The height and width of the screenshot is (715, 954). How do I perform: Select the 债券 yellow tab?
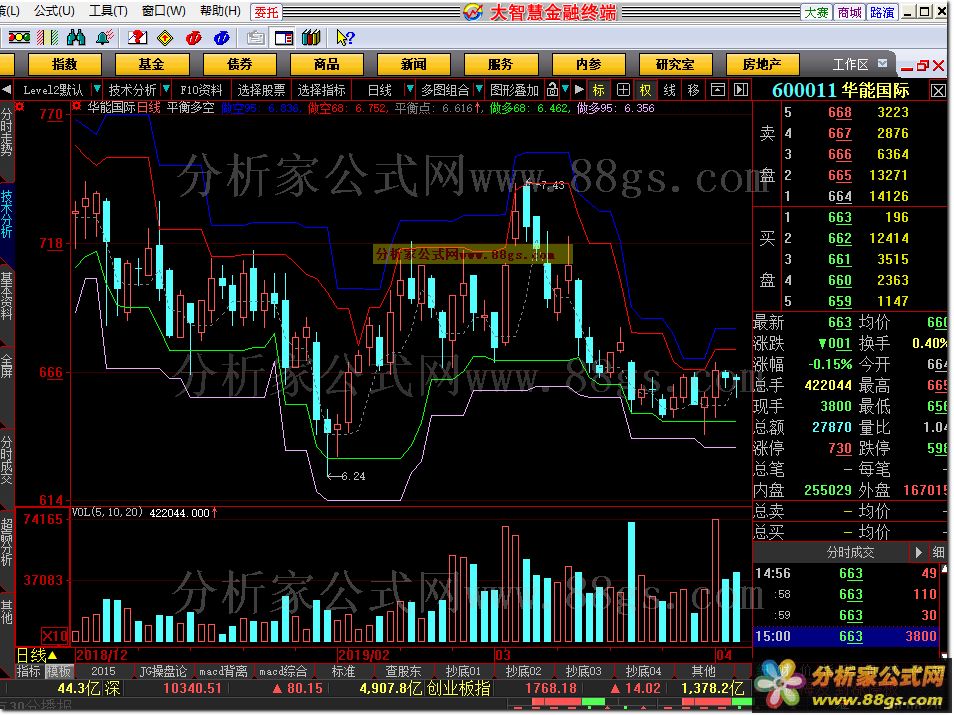point(240,65)
